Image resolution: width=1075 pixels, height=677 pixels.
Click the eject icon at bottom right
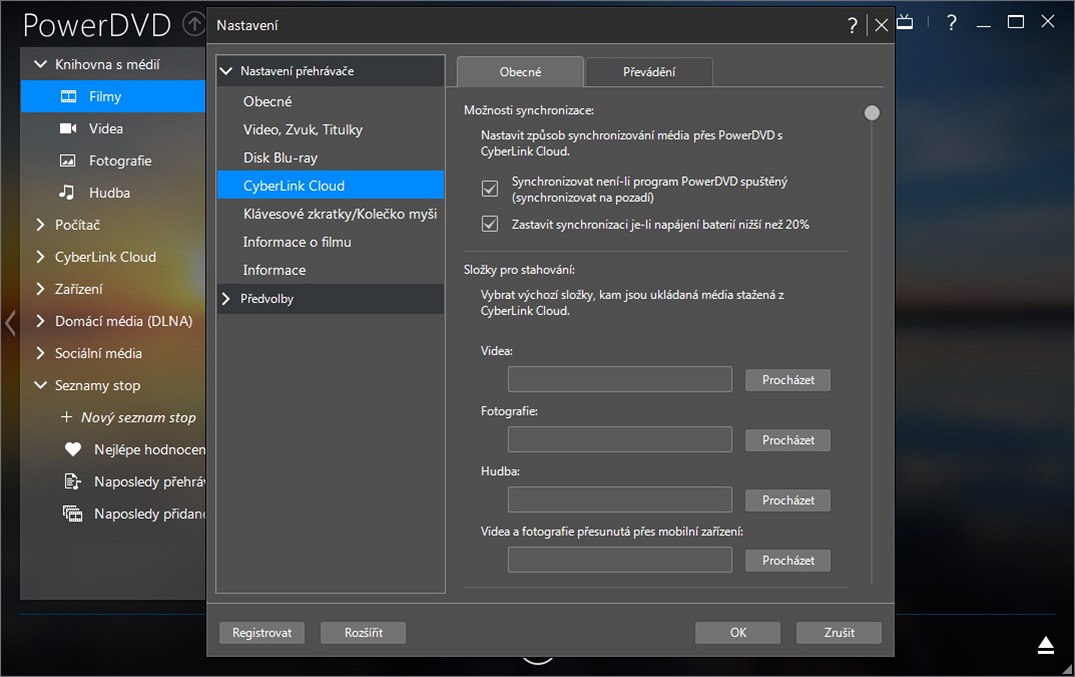(1046, 645)
